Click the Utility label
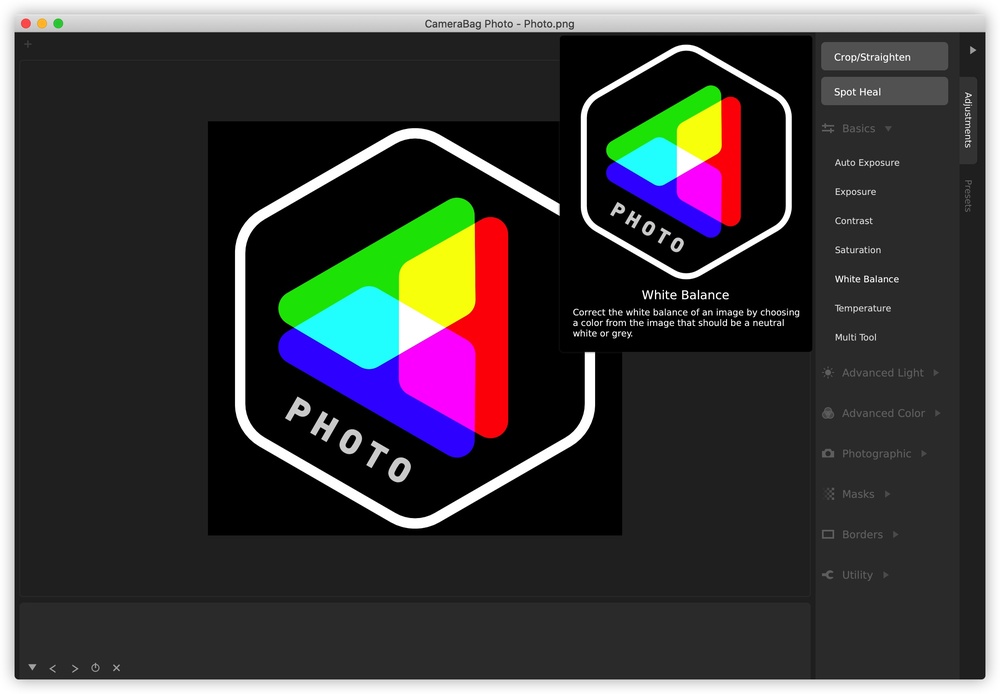Screen dimensions: 1000x694 click(857, 575)
